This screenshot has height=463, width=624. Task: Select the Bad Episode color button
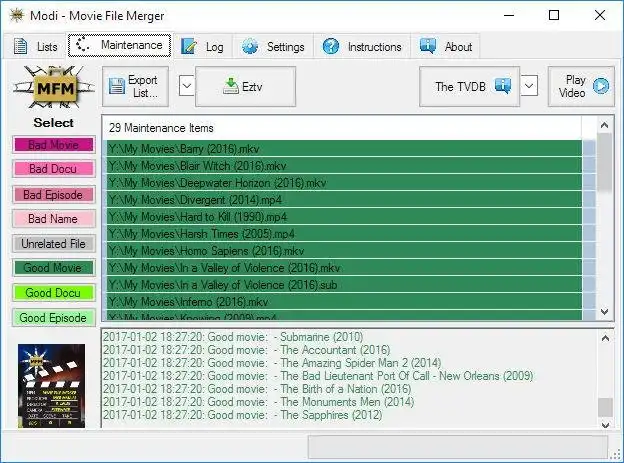coord(53,195)
